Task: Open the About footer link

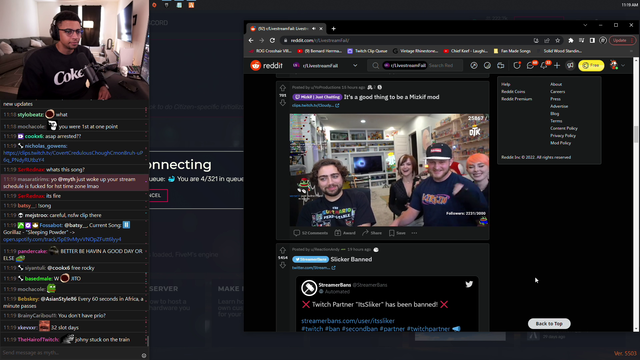Action: tap(556, 84)
